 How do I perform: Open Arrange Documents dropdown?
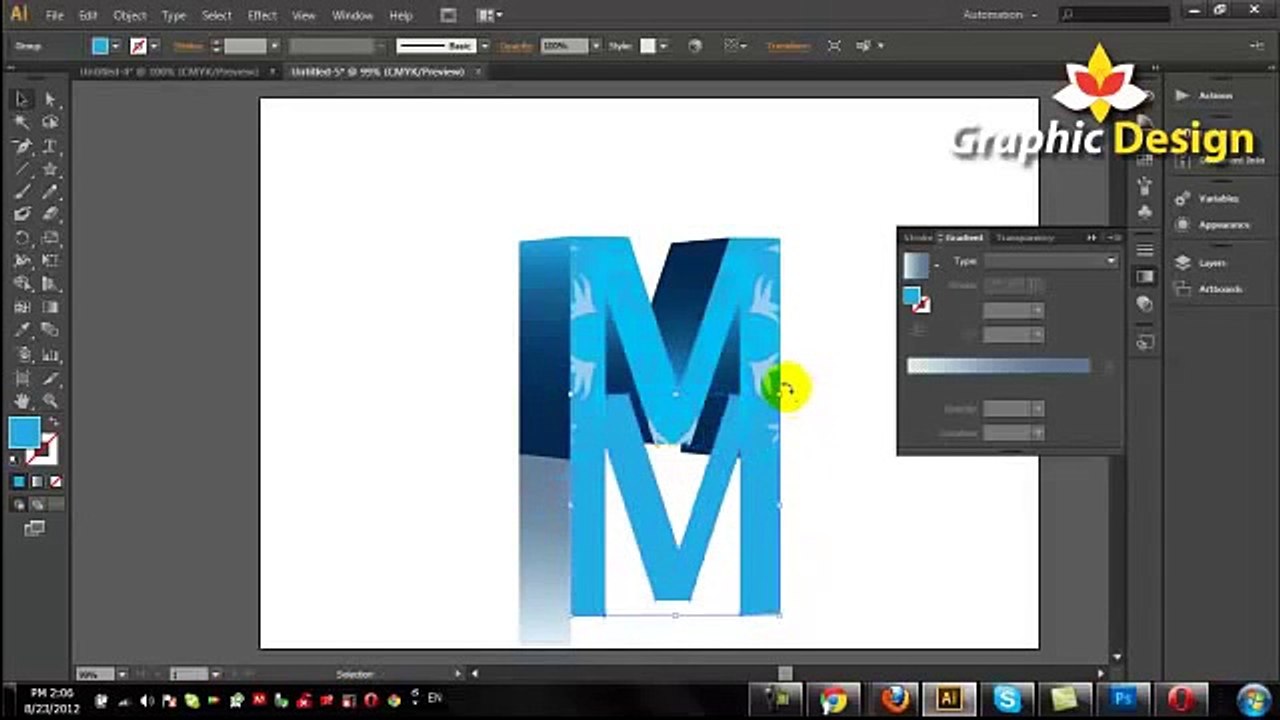[x=490, y=15]
